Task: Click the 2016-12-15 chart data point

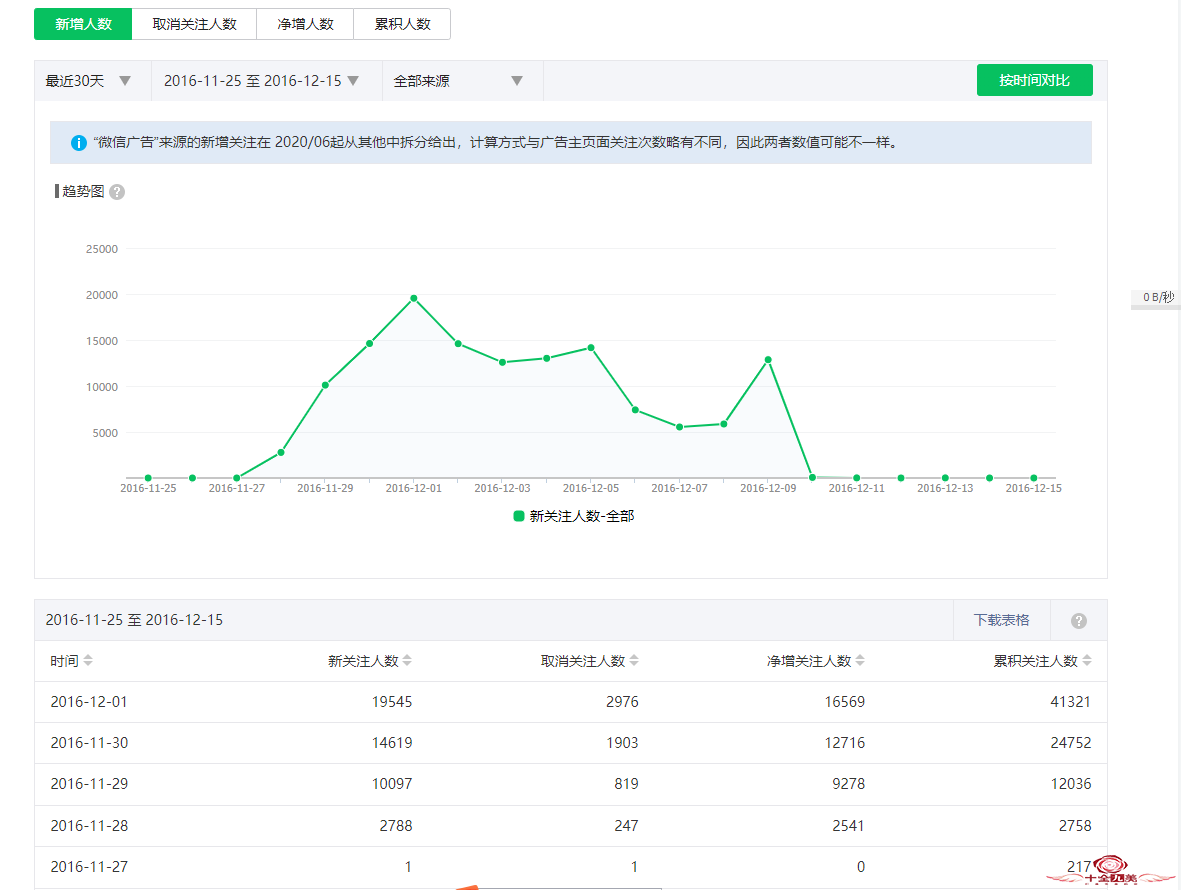Action: (x=1034, y=478)
